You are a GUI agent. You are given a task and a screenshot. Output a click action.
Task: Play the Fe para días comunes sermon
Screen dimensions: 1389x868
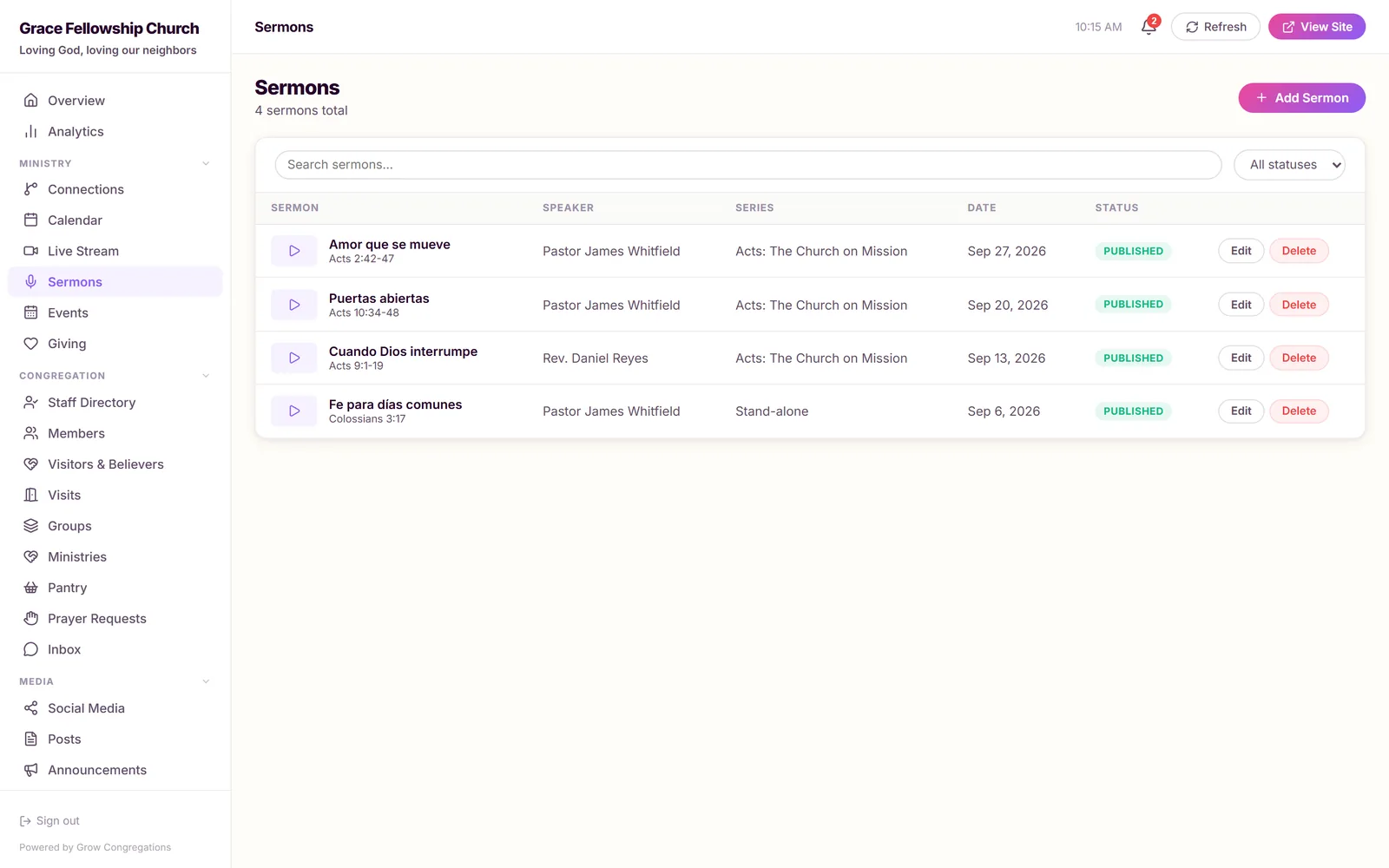294,411
